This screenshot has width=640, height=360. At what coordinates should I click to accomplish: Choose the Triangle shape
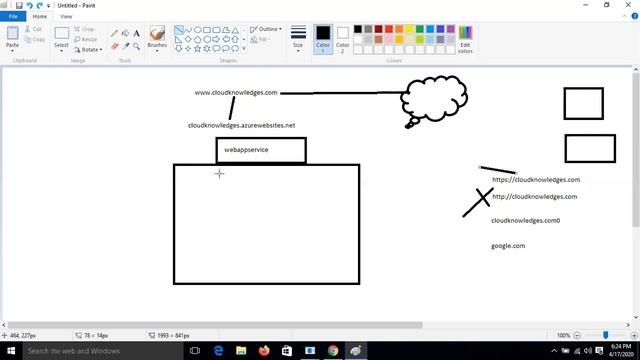point(236,30)
